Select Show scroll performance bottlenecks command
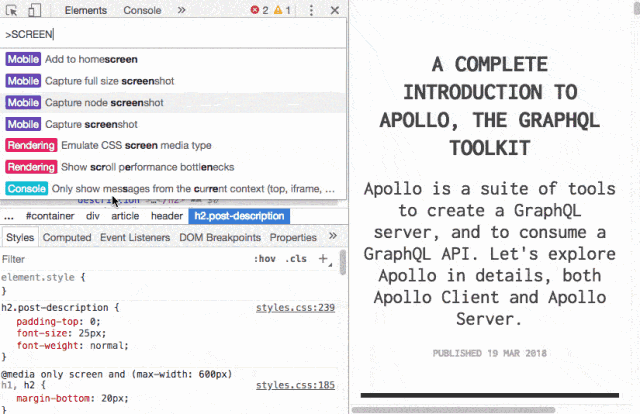The image size is (640, 414). coord(173,167)
